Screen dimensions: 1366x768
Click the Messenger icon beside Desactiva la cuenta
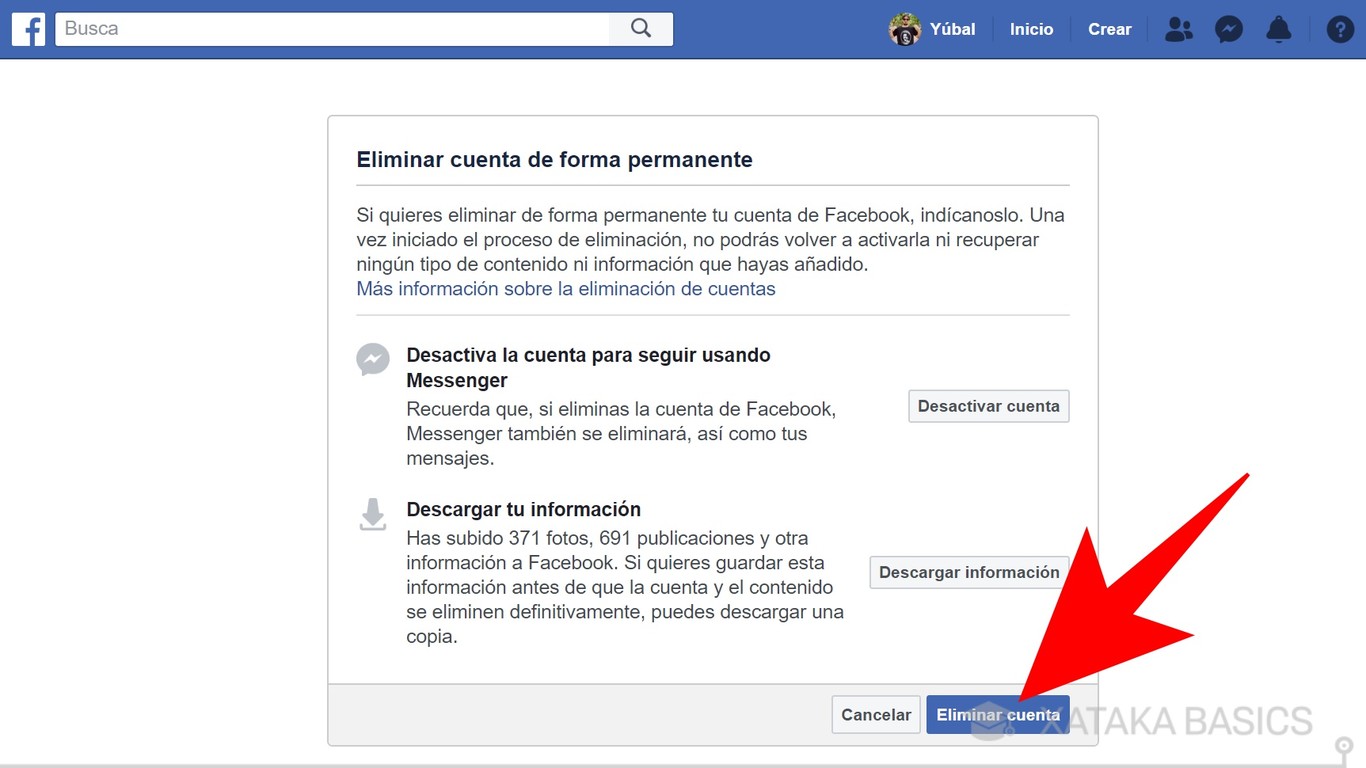(373, 359)
